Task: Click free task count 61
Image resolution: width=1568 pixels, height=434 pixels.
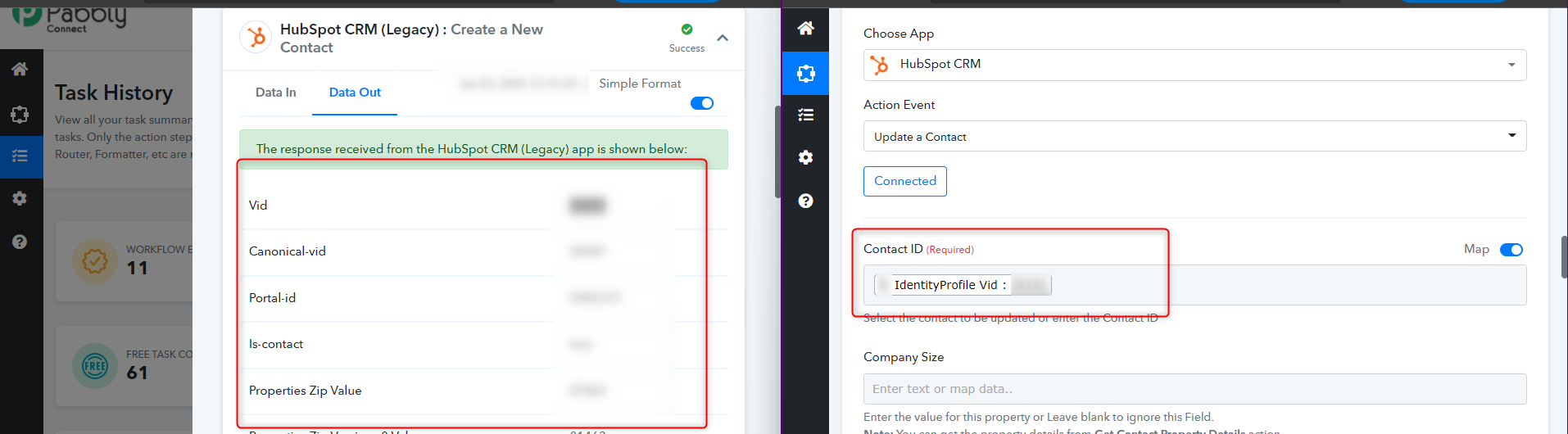Action: 137,373
